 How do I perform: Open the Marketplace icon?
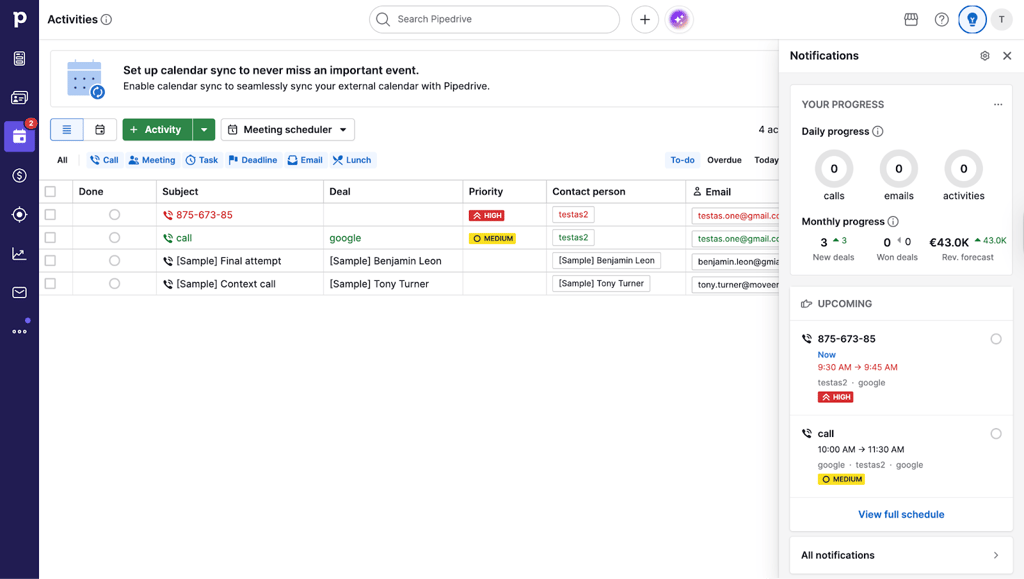coord(911,20)
